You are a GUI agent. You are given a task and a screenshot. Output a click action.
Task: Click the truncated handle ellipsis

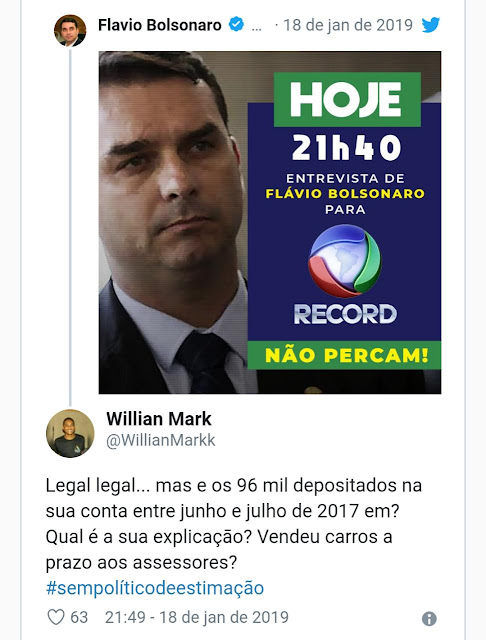(x=257, y=29)
